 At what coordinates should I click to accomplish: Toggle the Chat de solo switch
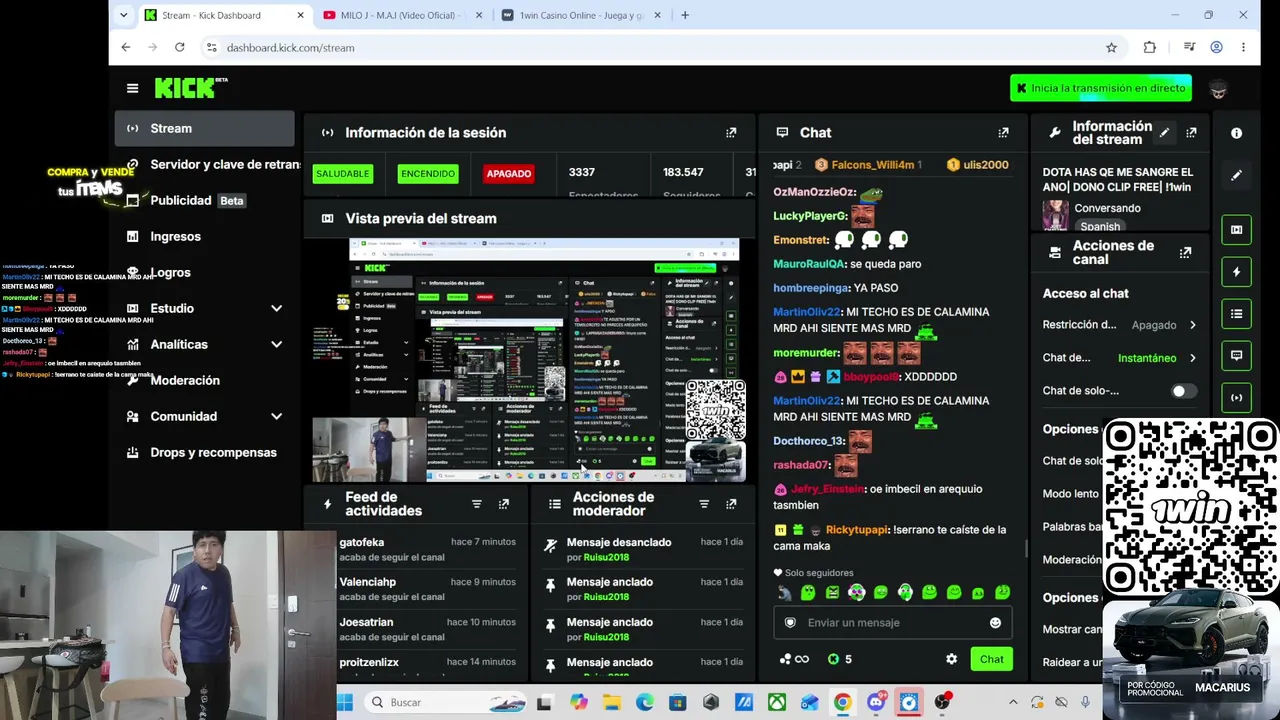point(1183,391)
